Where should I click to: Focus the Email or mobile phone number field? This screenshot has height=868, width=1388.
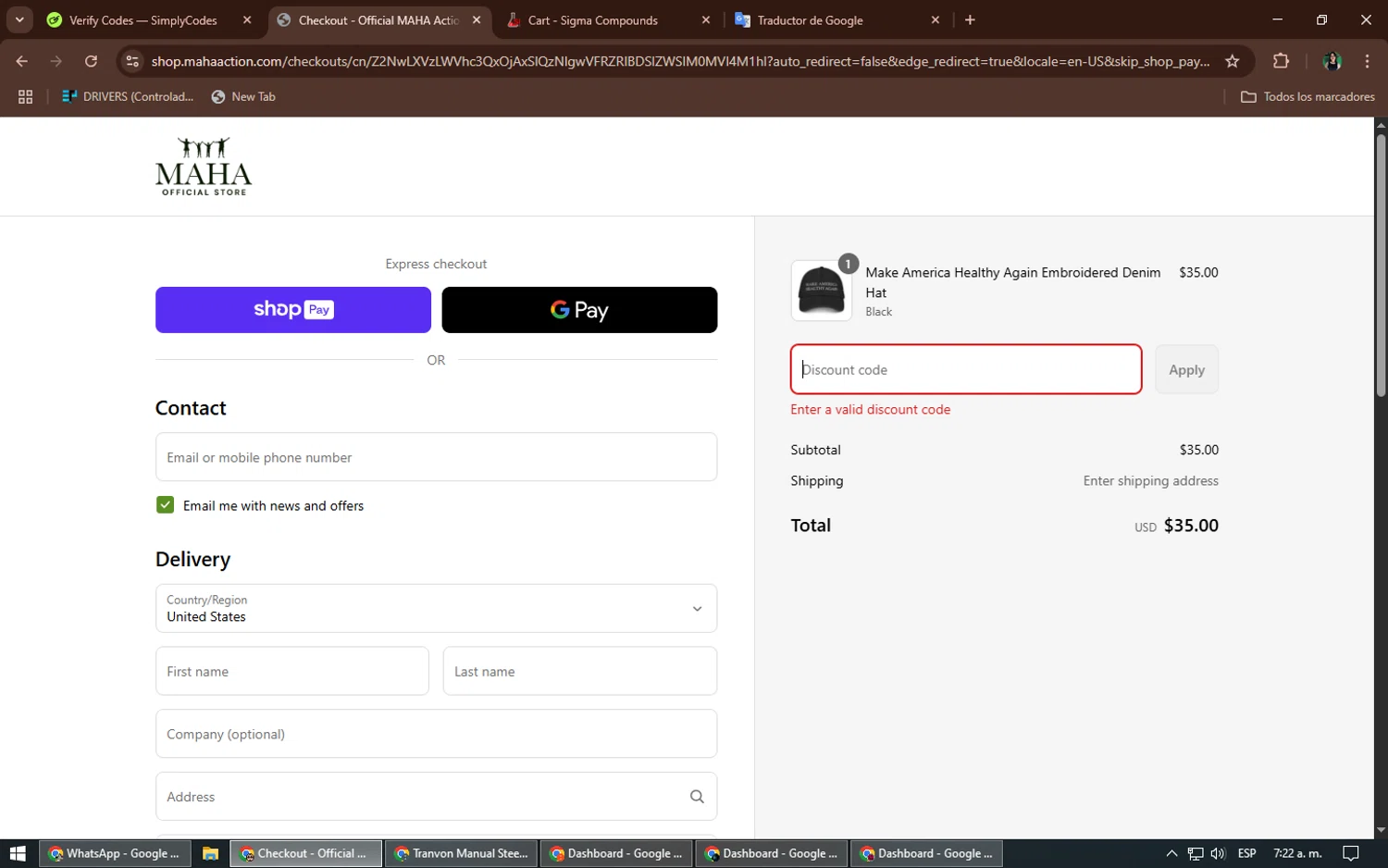(436, 457)
